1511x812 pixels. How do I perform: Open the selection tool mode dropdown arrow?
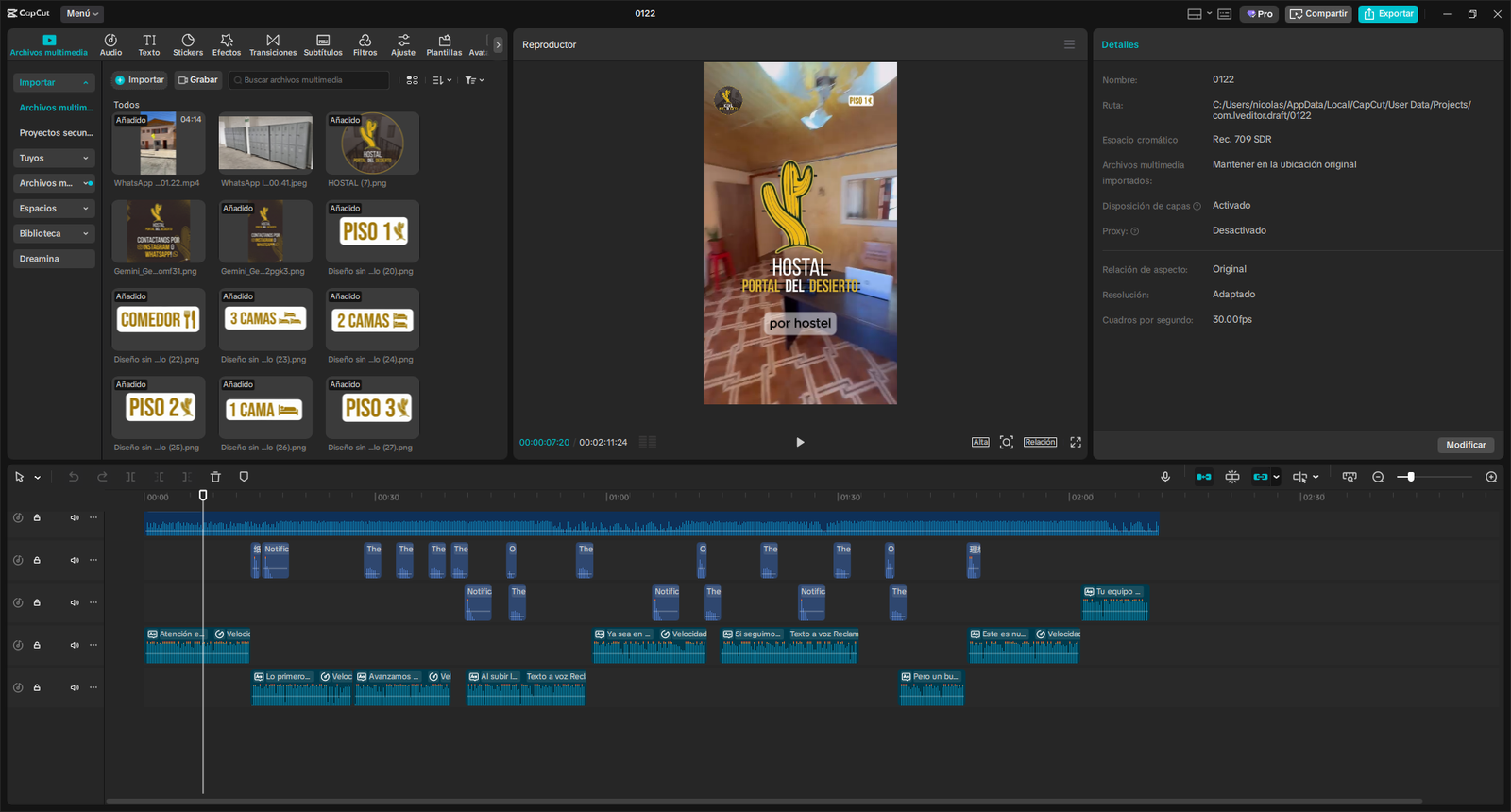coord(38,478)
